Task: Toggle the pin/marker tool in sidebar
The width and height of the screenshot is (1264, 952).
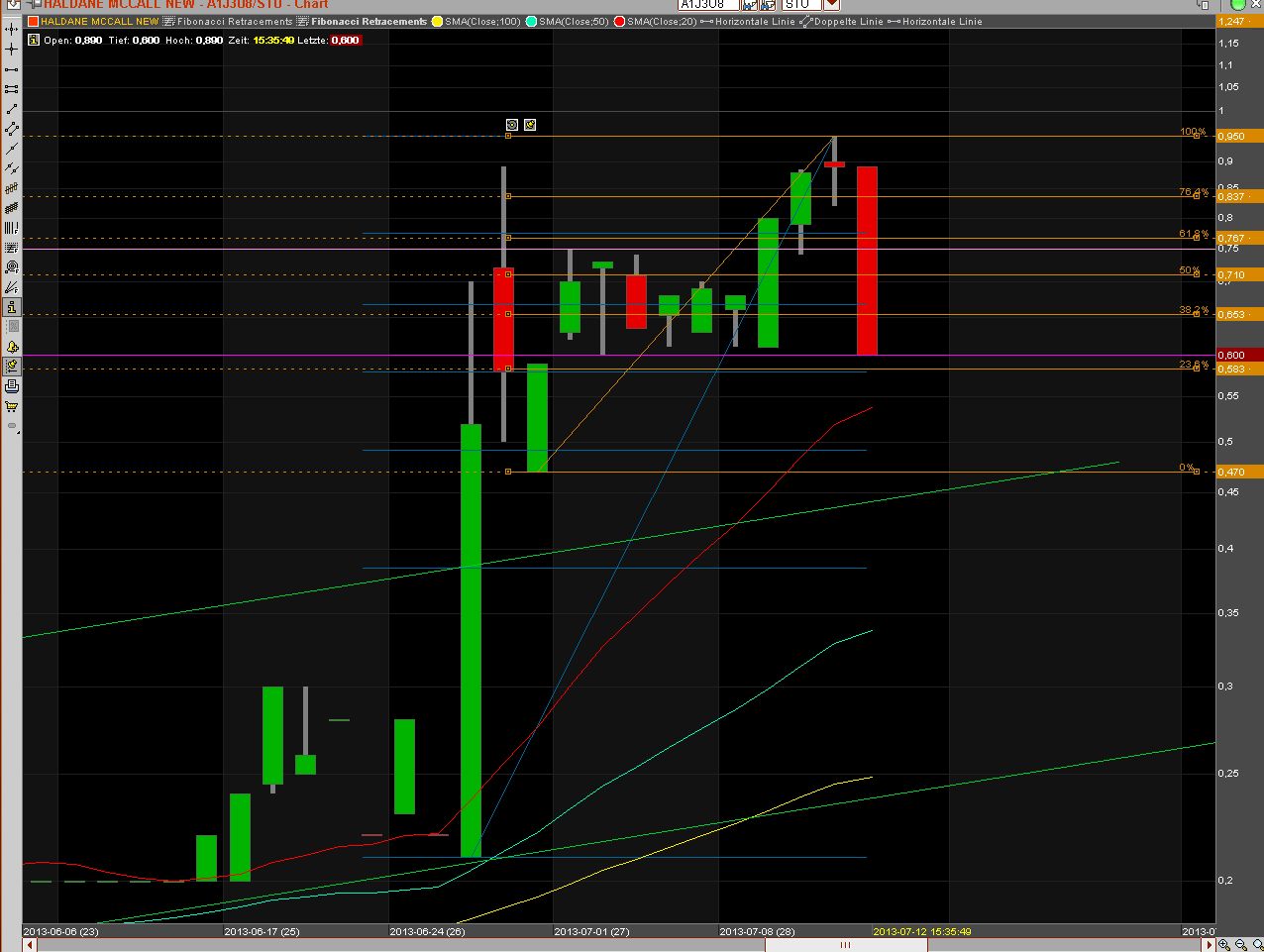Action: click(12, 366)
